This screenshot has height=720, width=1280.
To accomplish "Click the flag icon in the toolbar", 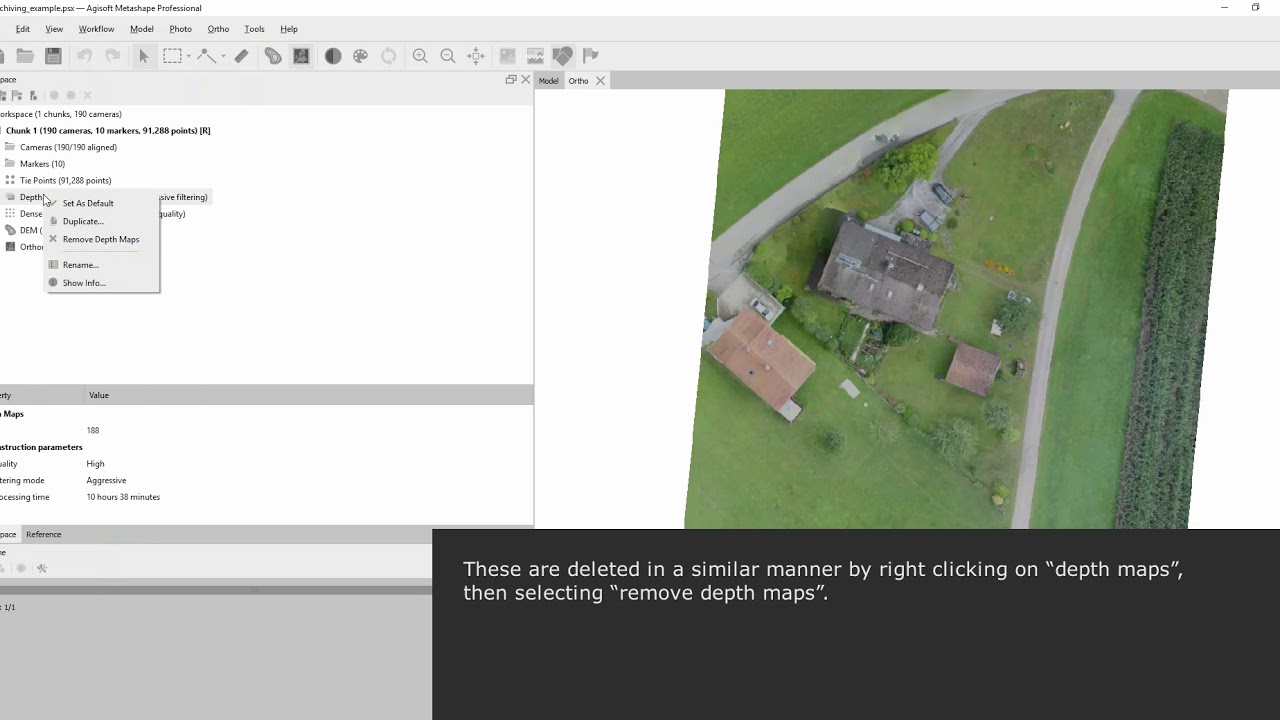I will (591, 56).
